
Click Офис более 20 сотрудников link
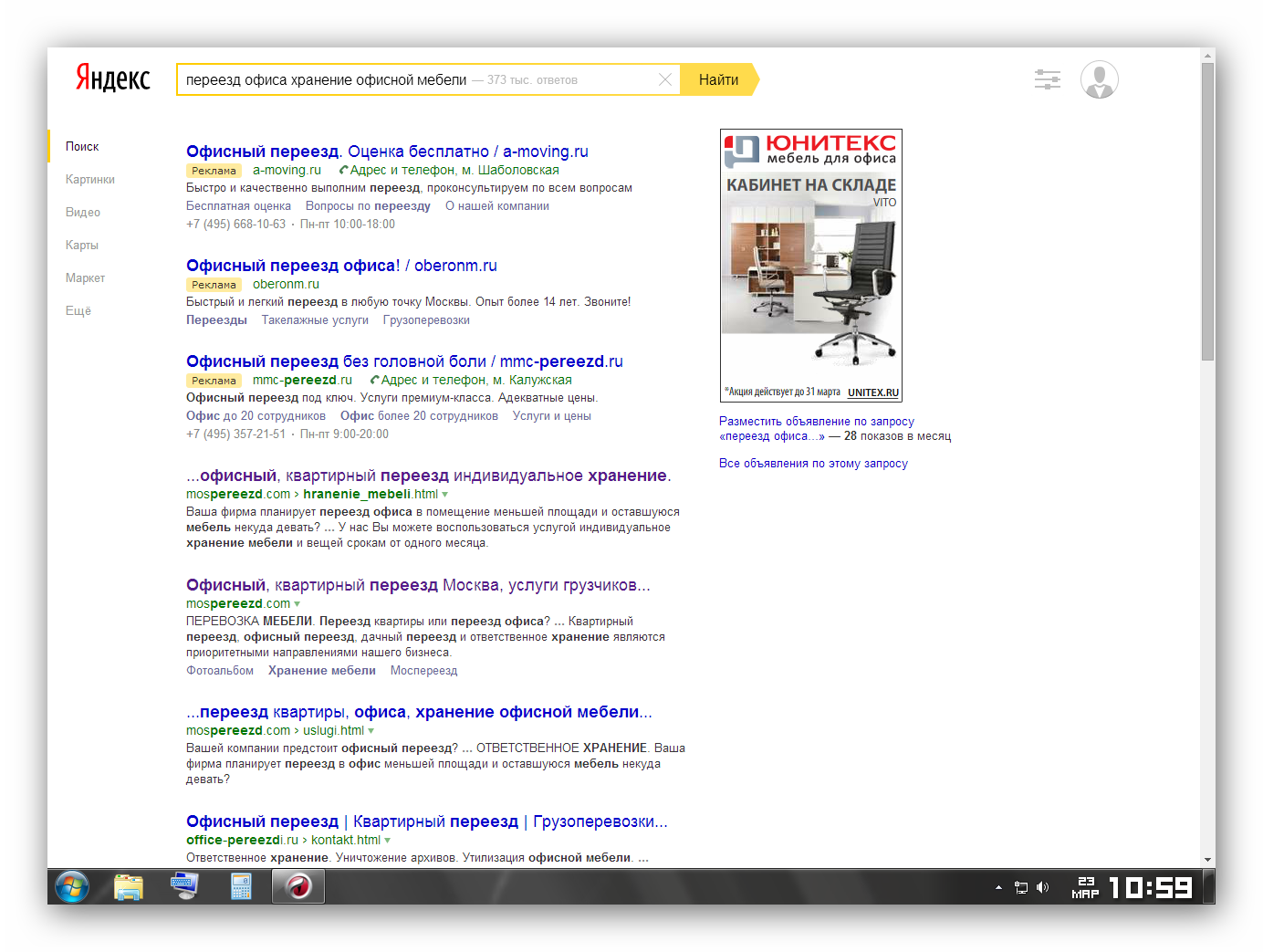click(419, 416)
